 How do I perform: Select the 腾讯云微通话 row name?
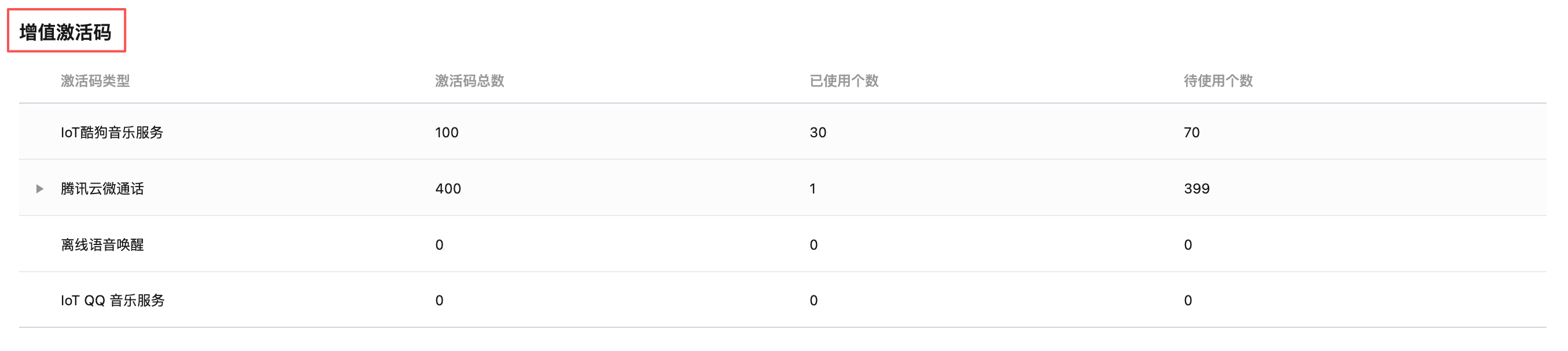tap(102, 189)
